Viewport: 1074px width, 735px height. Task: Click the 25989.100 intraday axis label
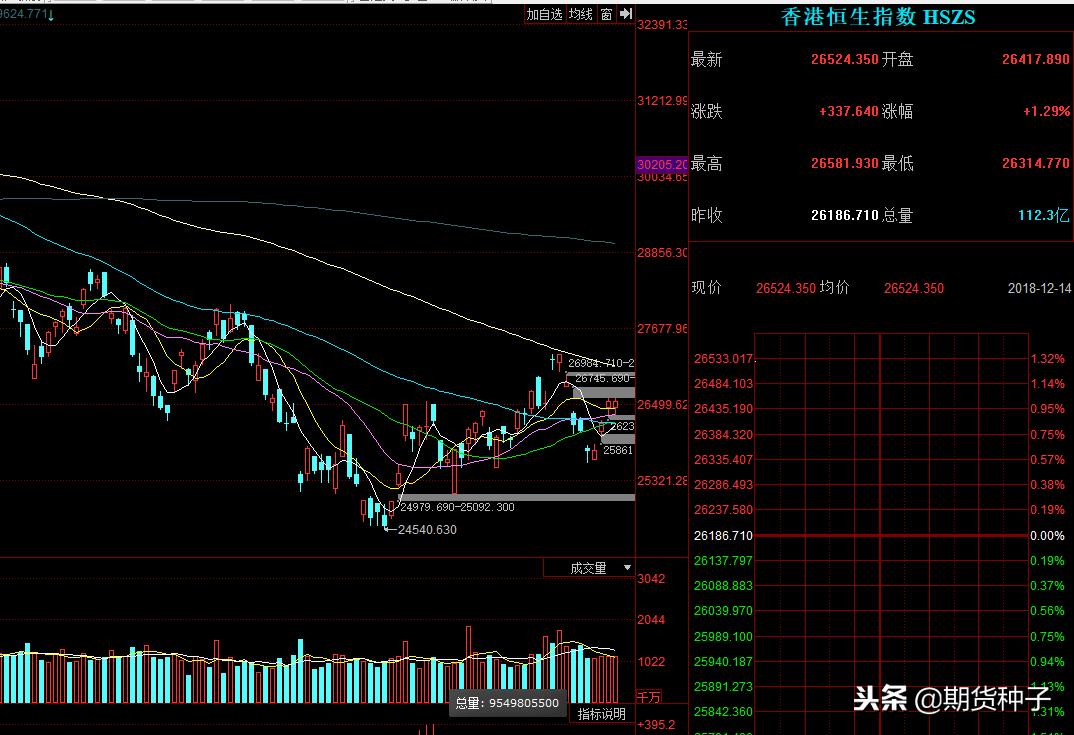click(723, 636)
